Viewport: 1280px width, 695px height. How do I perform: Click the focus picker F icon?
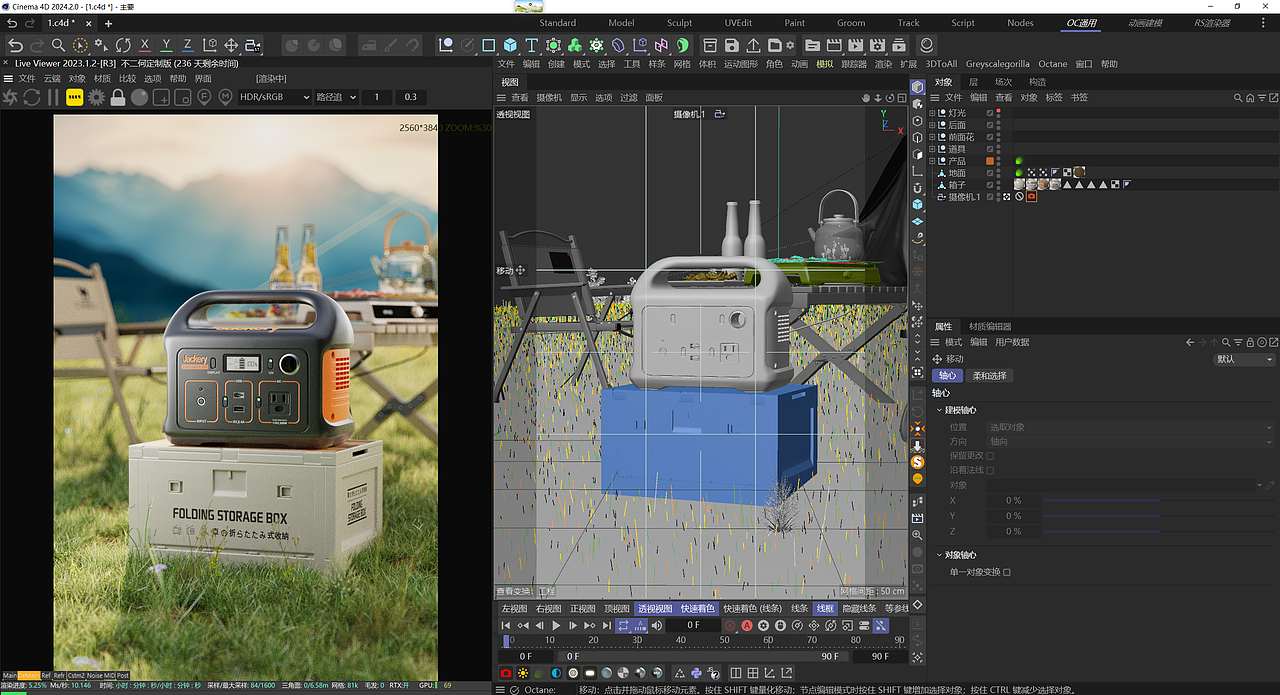[x=204, y=97]
